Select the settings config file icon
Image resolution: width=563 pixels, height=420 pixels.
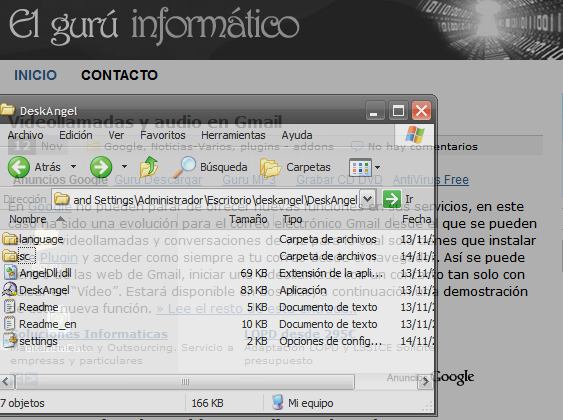(x=10, y=341)
